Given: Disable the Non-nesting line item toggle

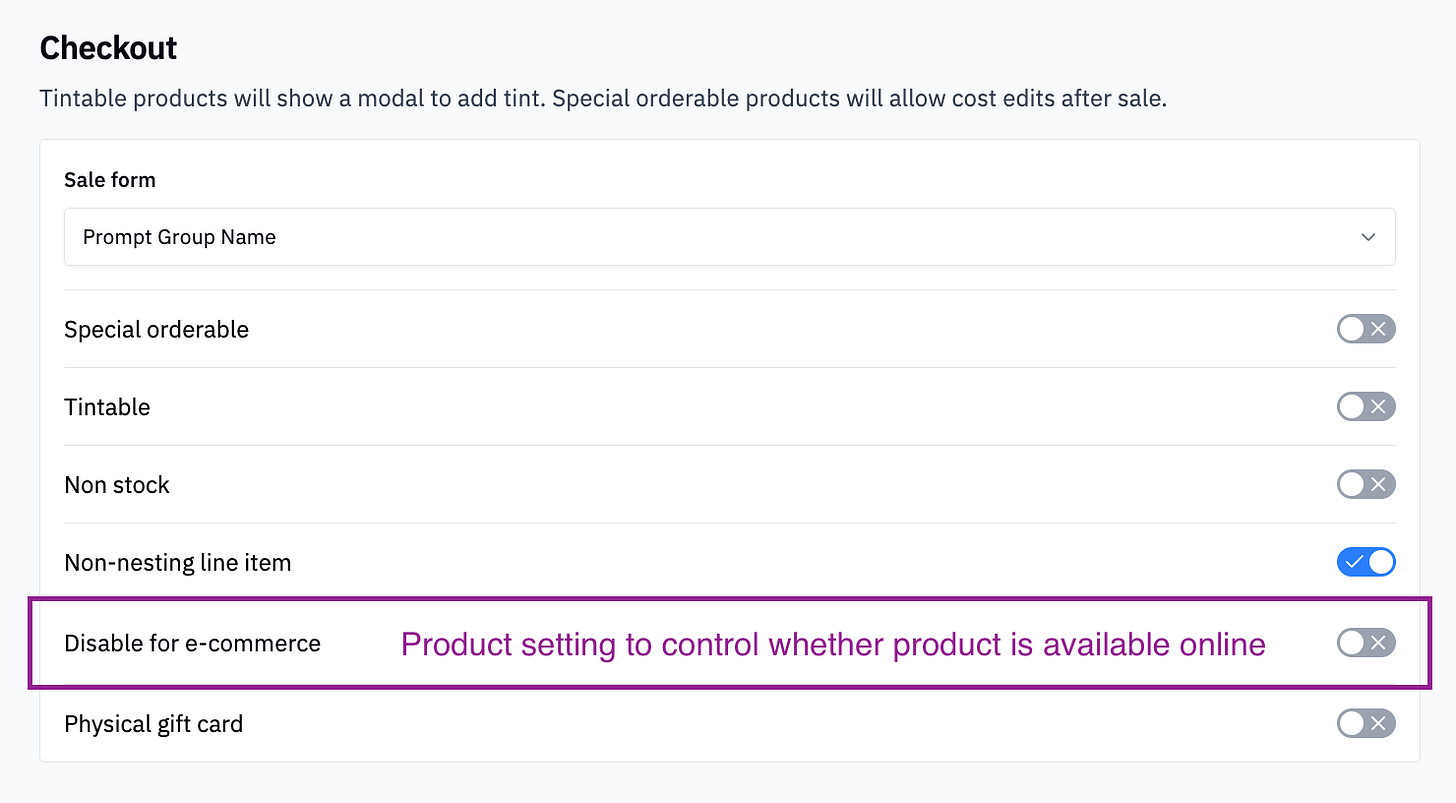Looking at the screenshot, I should coord(1366,562).
